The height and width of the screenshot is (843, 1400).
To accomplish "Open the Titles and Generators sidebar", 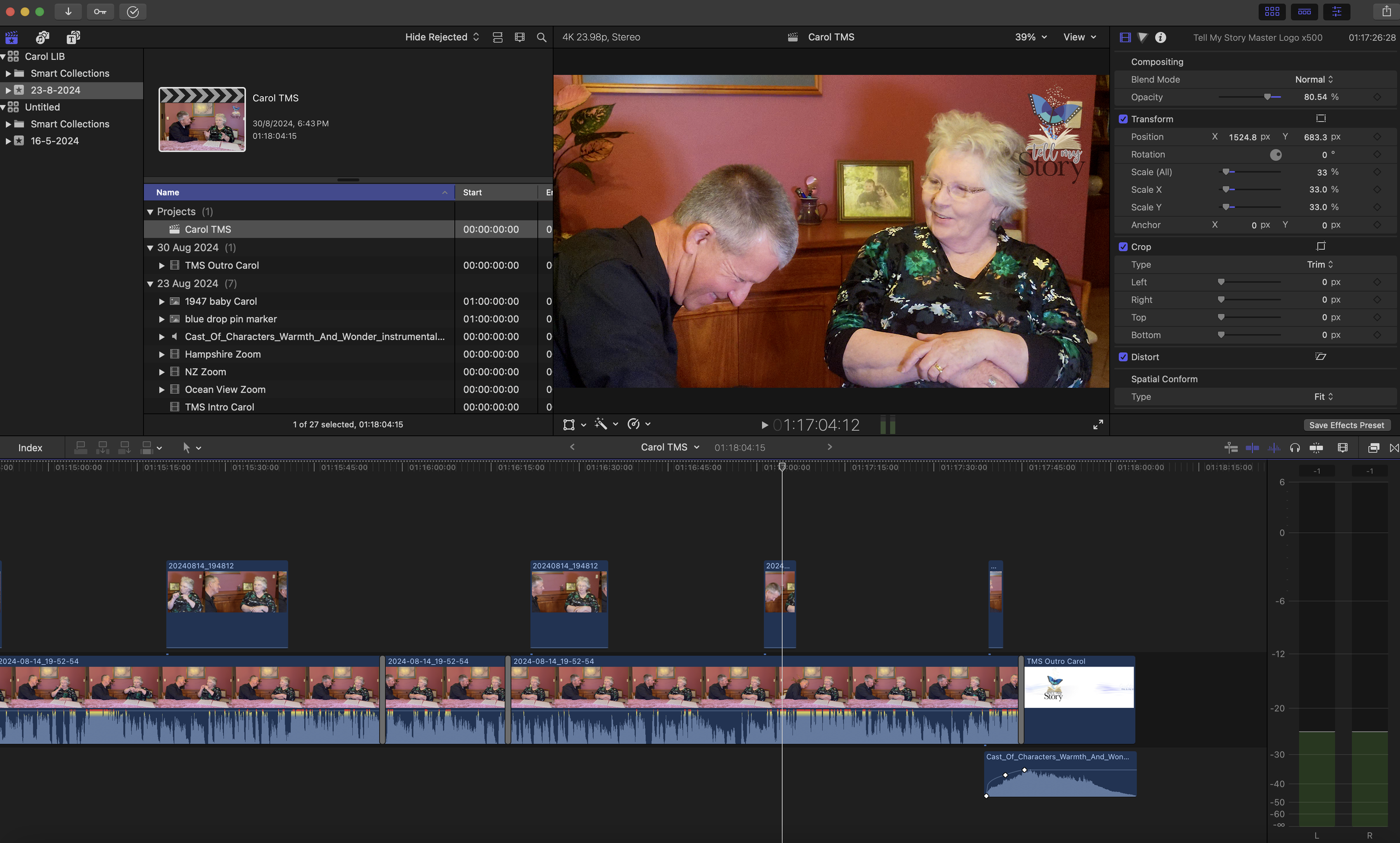I will point(73,37).
